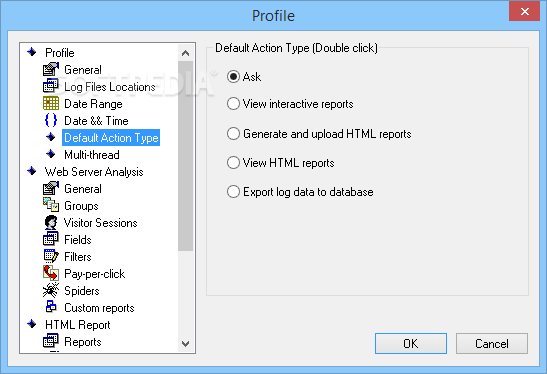Click the Profile root node star icon
Viewport: 547px width, 374px height.
[32, 52]
